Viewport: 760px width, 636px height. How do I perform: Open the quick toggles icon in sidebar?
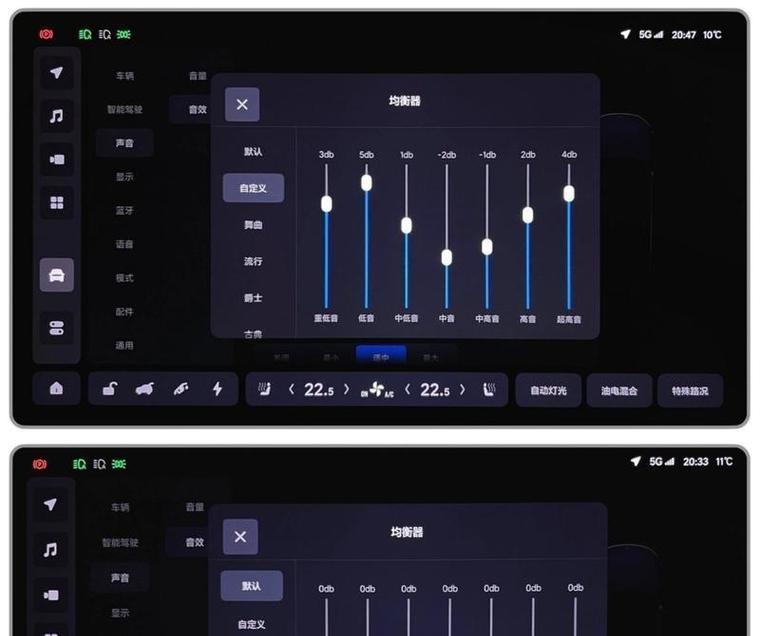tap(57, 328)
